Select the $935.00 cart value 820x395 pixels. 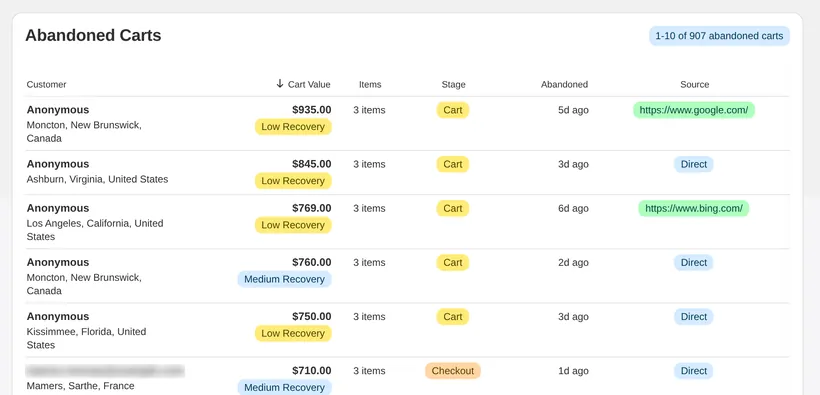[x=312, y=110]
